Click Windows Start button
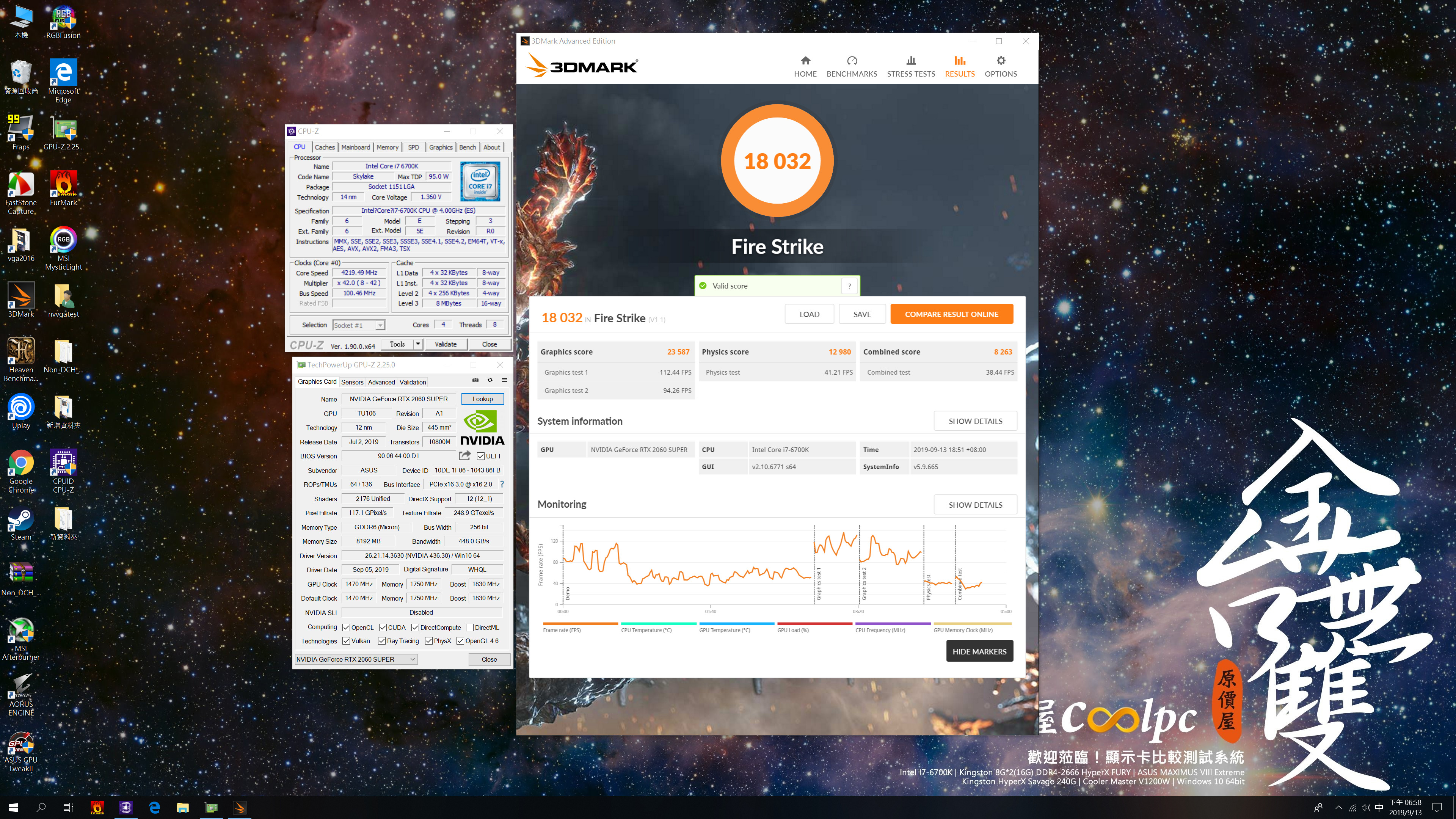The width and height of the screenshot is (1456, 819). point(14,808)
